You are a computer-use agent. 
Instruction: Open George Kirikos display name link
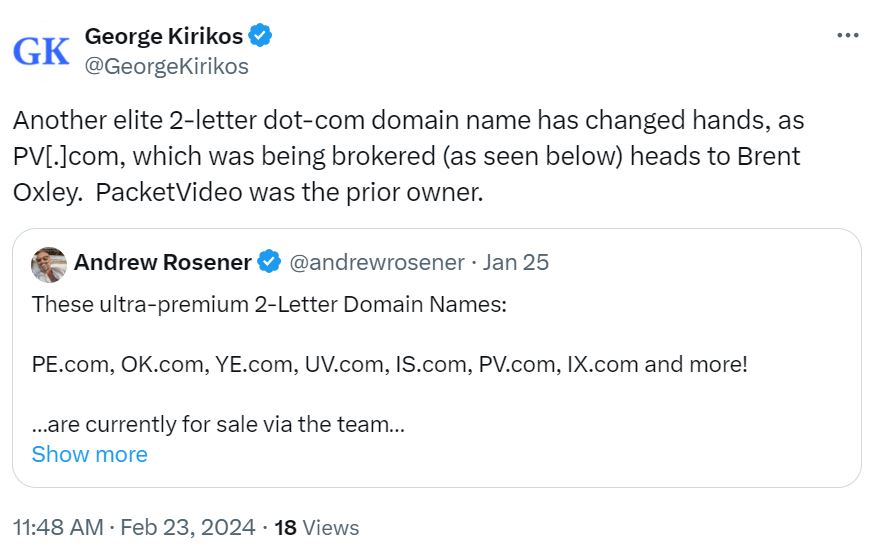pos(164,37)
